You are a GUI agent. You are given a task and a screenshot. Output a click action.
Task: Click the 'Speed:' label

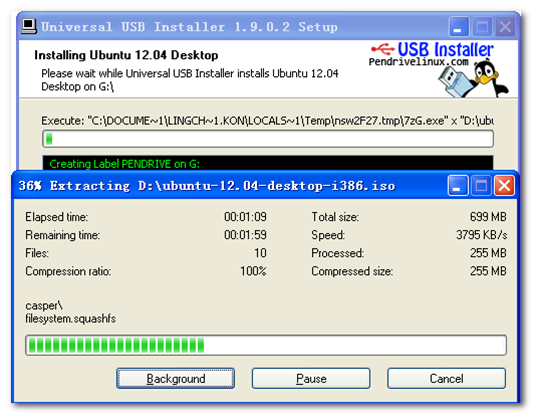328,235
